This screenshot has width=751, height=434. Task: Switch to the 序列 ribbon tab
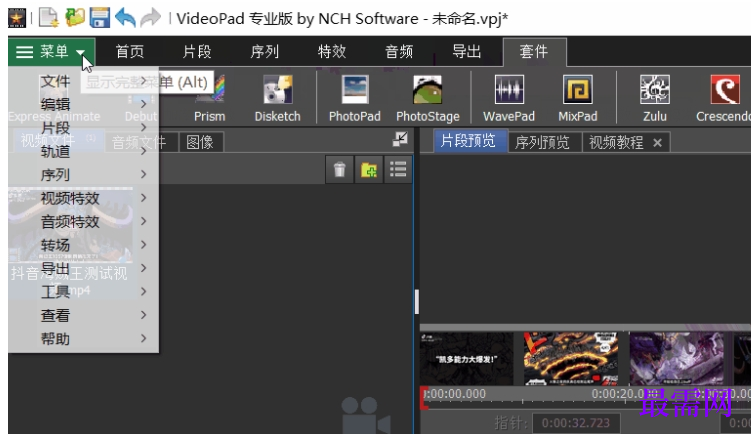(x=264, y=52)
